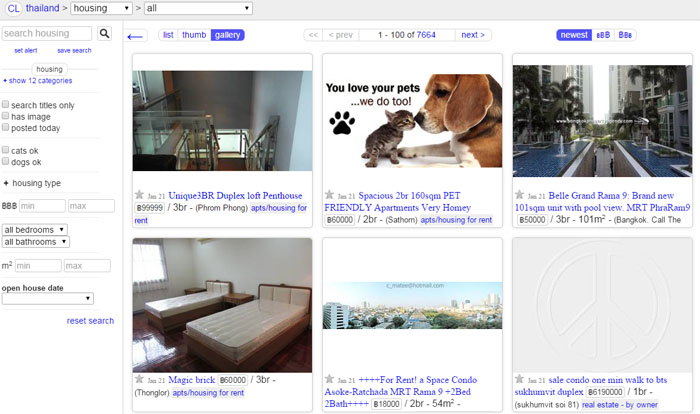Click the reset search link
The height and width of the screenshot is (414, 700).
pos(90,321)
